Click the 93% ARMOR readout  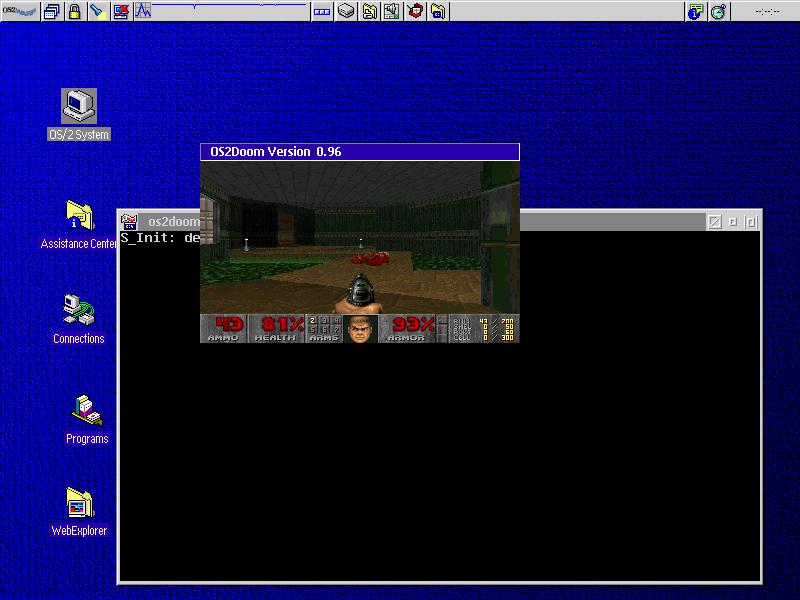[414, 324]
